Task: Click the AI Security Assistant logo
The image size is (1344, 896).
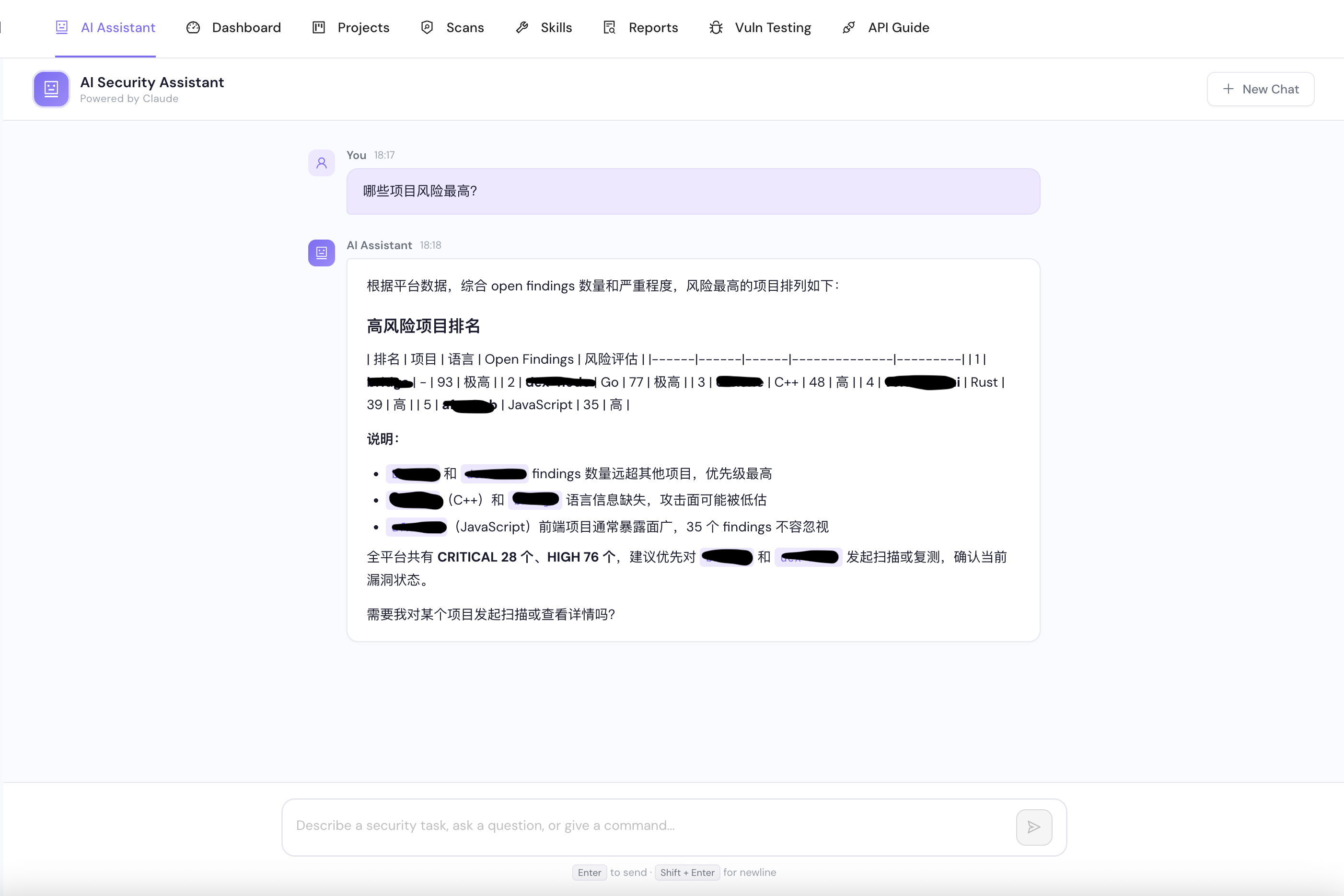Action: click(x=51, y=89)
